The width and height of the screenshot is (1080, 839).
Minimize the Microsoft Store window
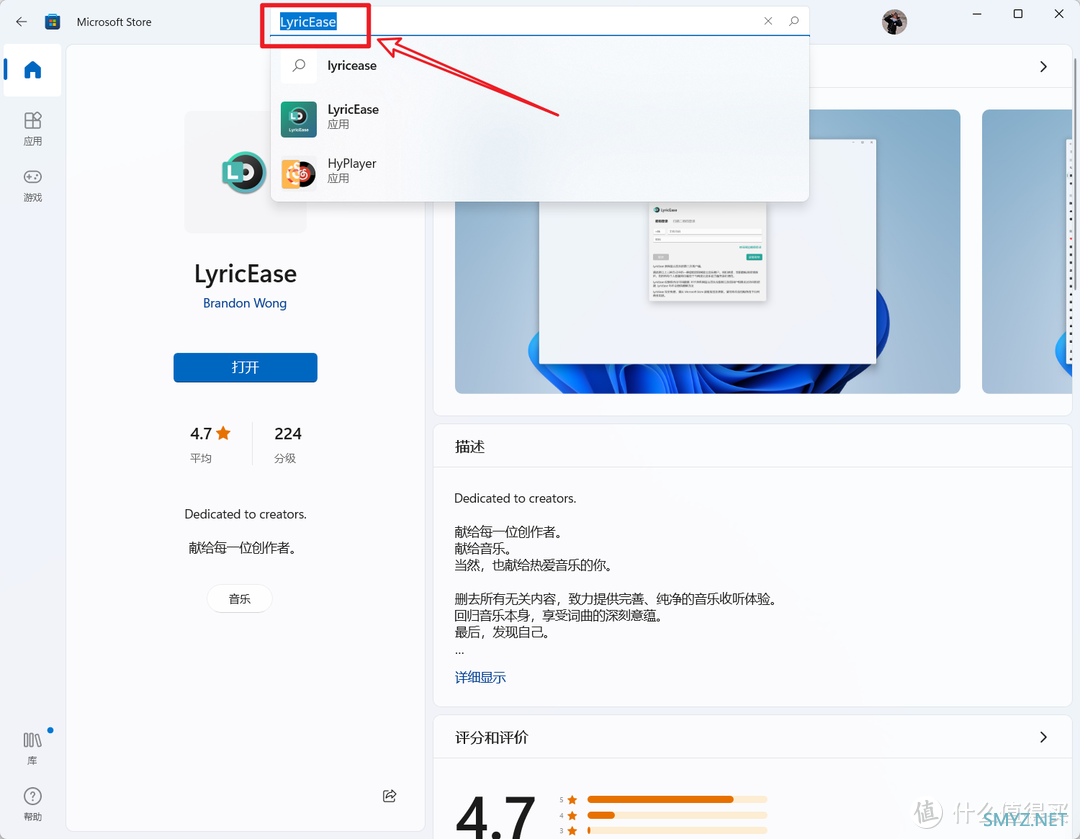(x=977, y=14)
